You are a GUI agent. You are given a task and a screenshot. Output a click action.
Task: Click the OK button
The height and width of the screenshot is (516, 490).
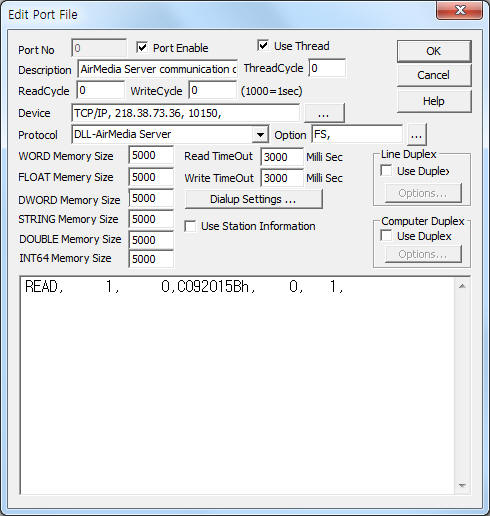coord(434,51)
